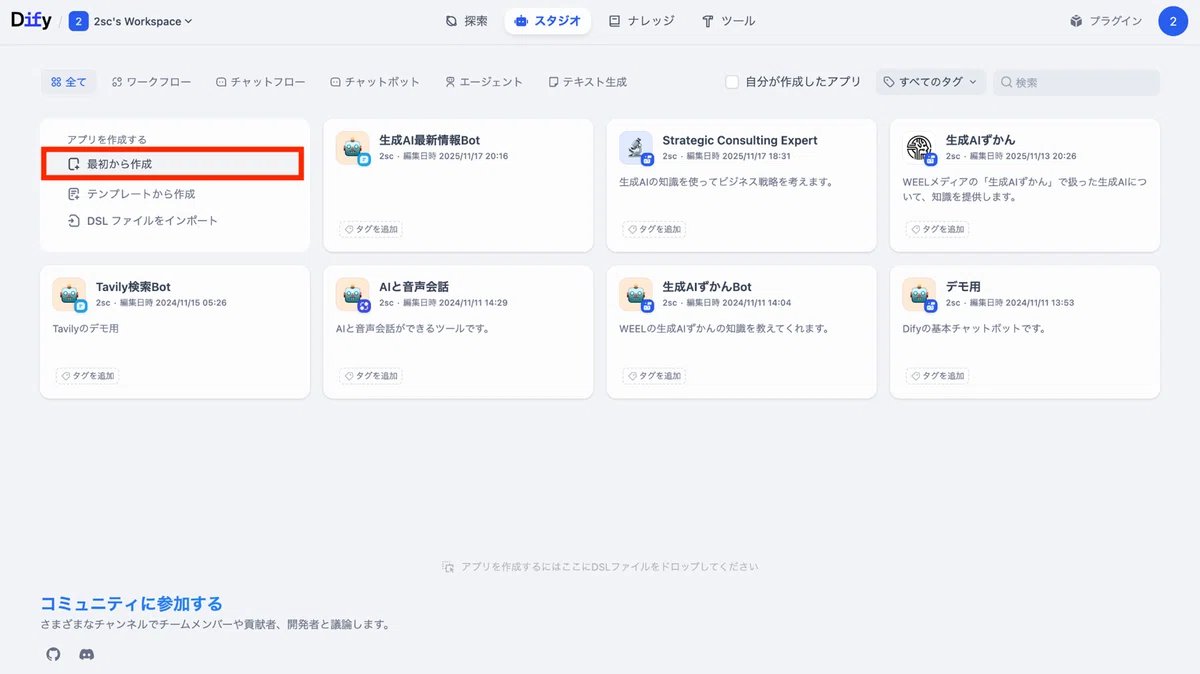This screenshot has width=1200, height=674.
Task: Add a tag to AIと音声会話
Action: [372, 376]
